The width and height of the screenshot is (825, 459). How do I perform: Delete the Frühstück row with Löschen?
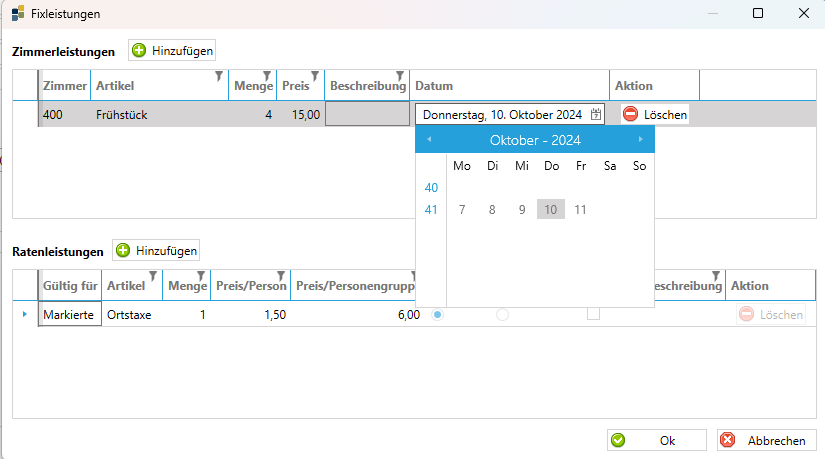coord(655,114)
